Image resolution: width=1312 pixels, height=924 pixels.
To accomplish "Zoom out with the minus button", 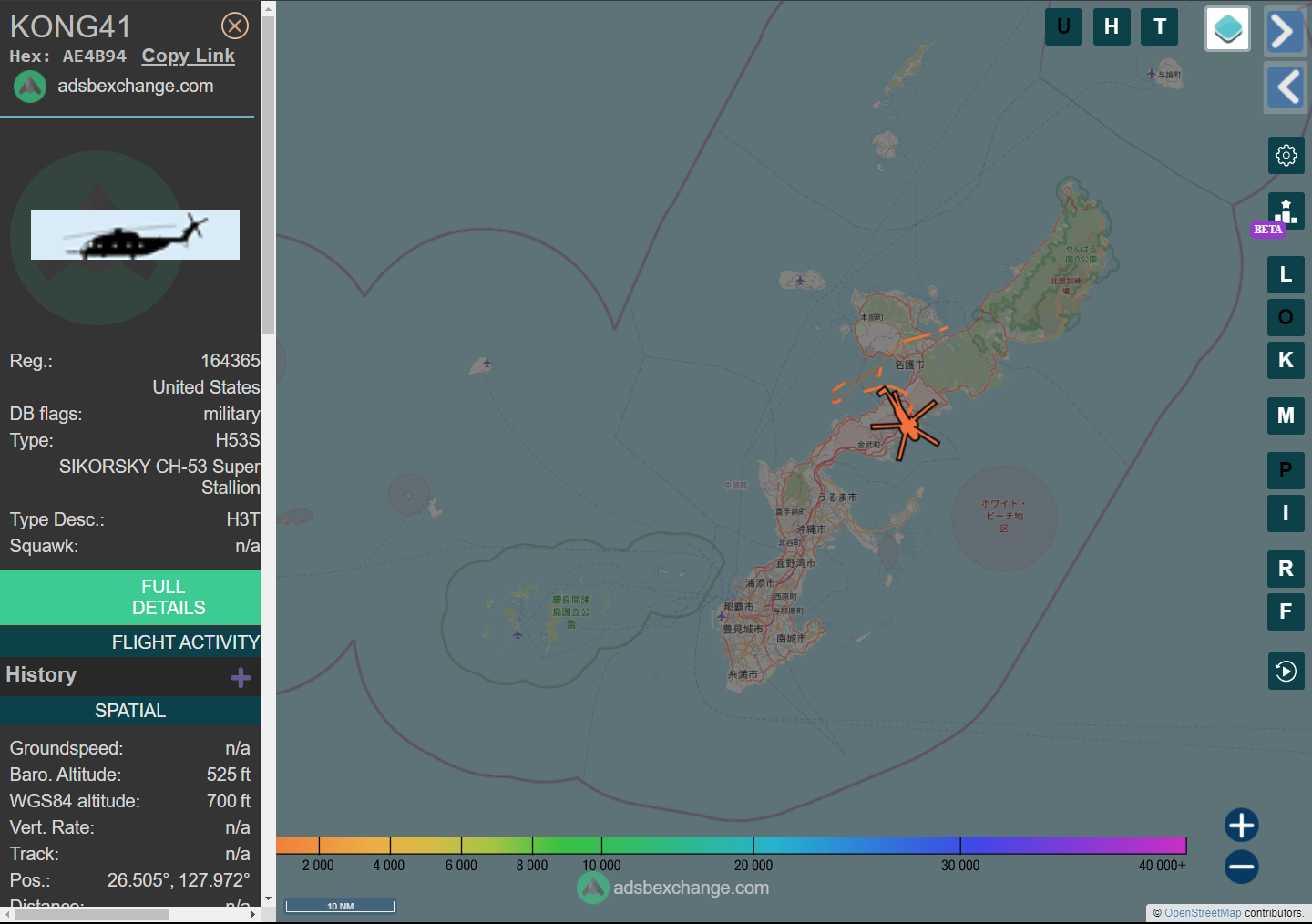I will [x=1241, y=867].
